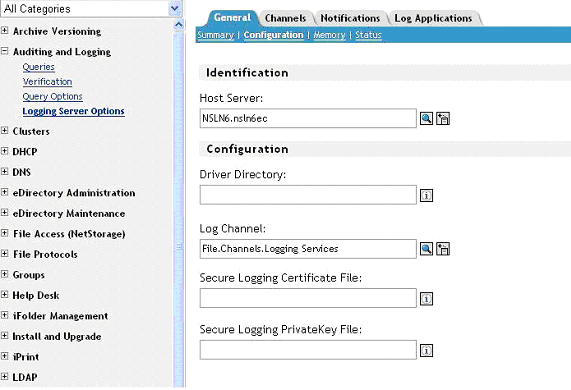Click Secure Logging Certificate File field
The width and height of the screenshot is (571, 390).
coord(308,298)
